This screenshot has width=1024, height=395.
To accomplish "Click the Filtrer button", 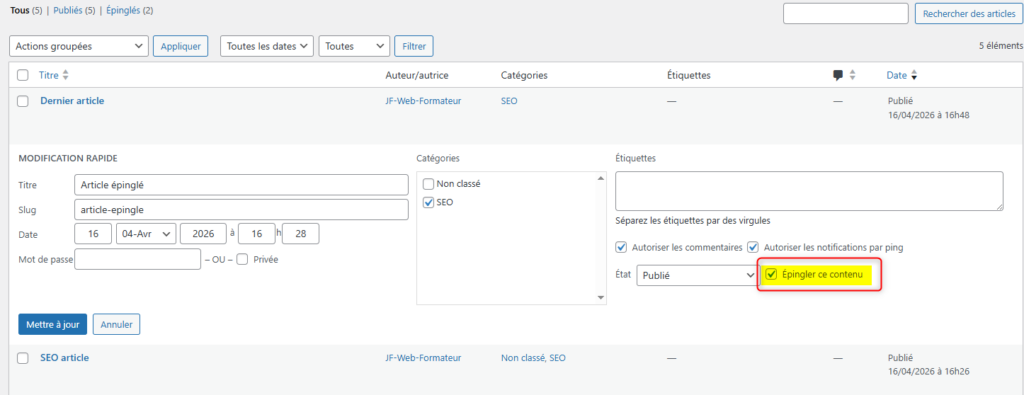I will tap(414, 46).
